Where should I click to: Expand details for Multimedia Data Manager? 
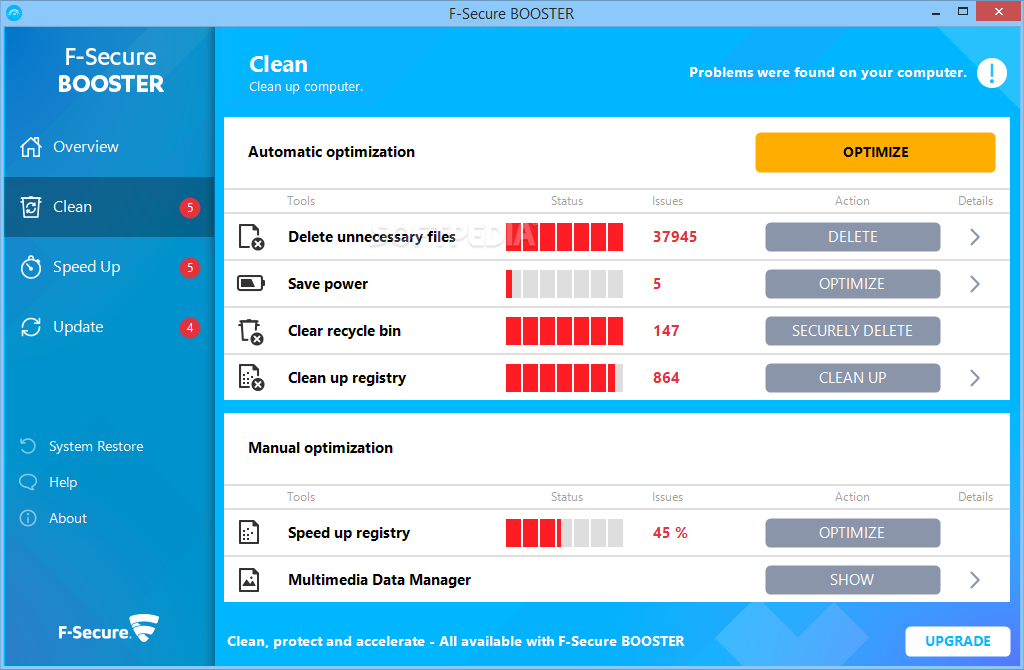975,580
